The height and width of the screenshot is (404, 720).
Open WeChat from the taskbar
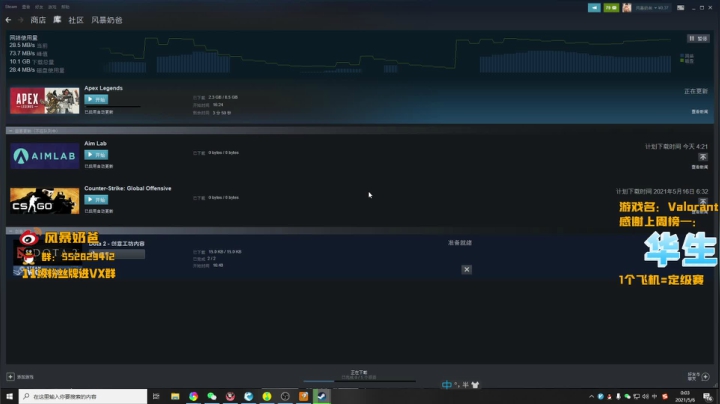pos(212,396)
